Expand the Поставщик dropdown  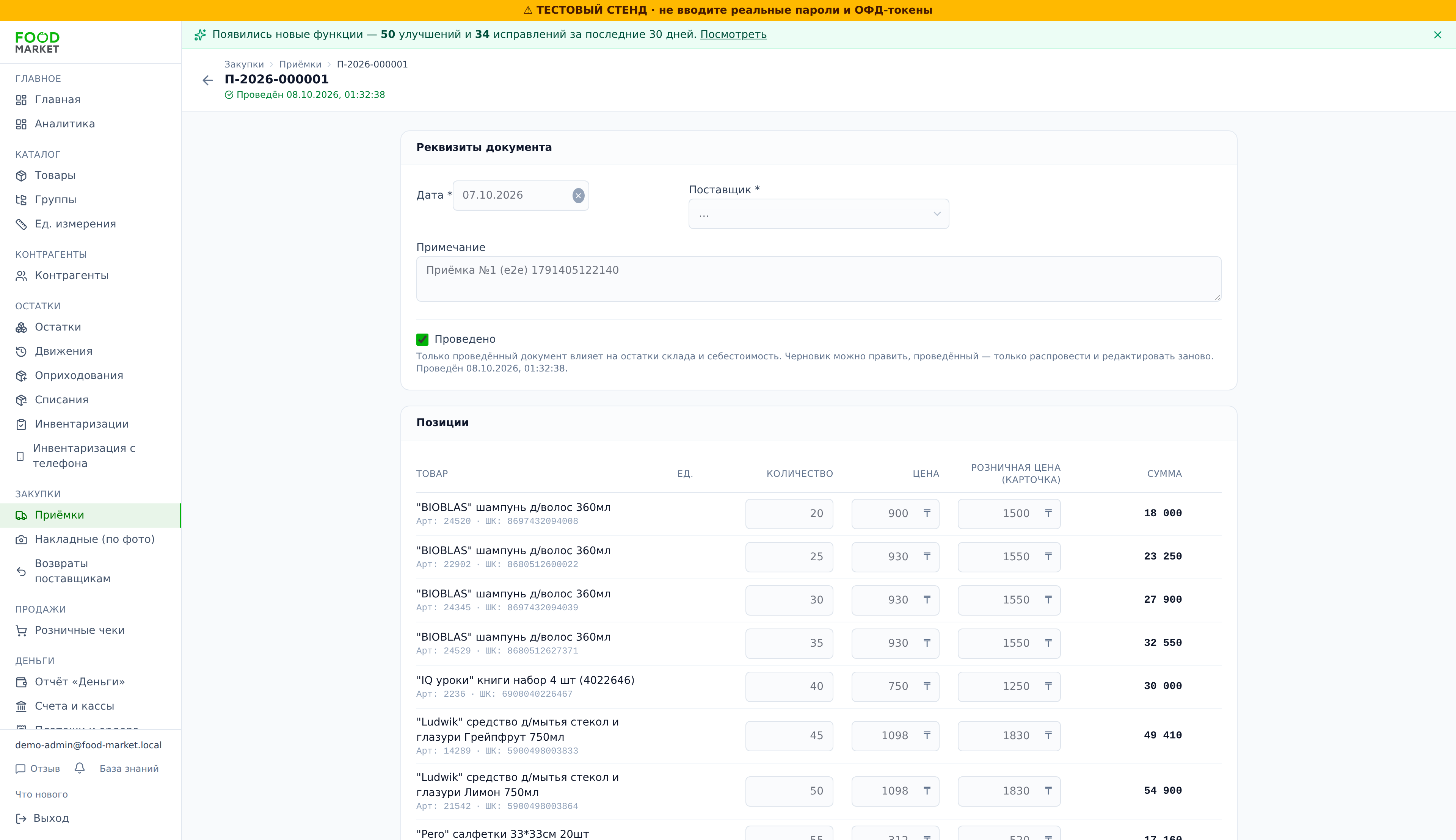click(818, 214)
